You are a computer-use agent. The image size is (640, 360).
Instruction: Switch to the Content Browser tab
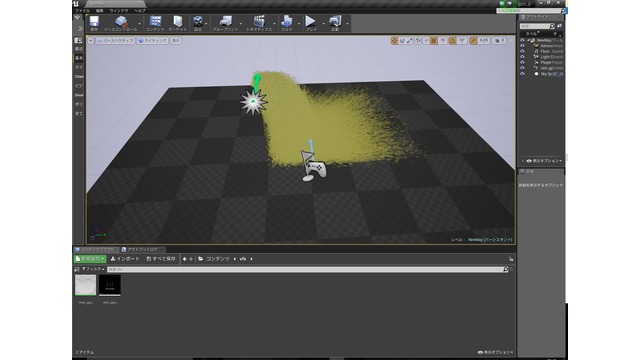click(x=96, y=249)
